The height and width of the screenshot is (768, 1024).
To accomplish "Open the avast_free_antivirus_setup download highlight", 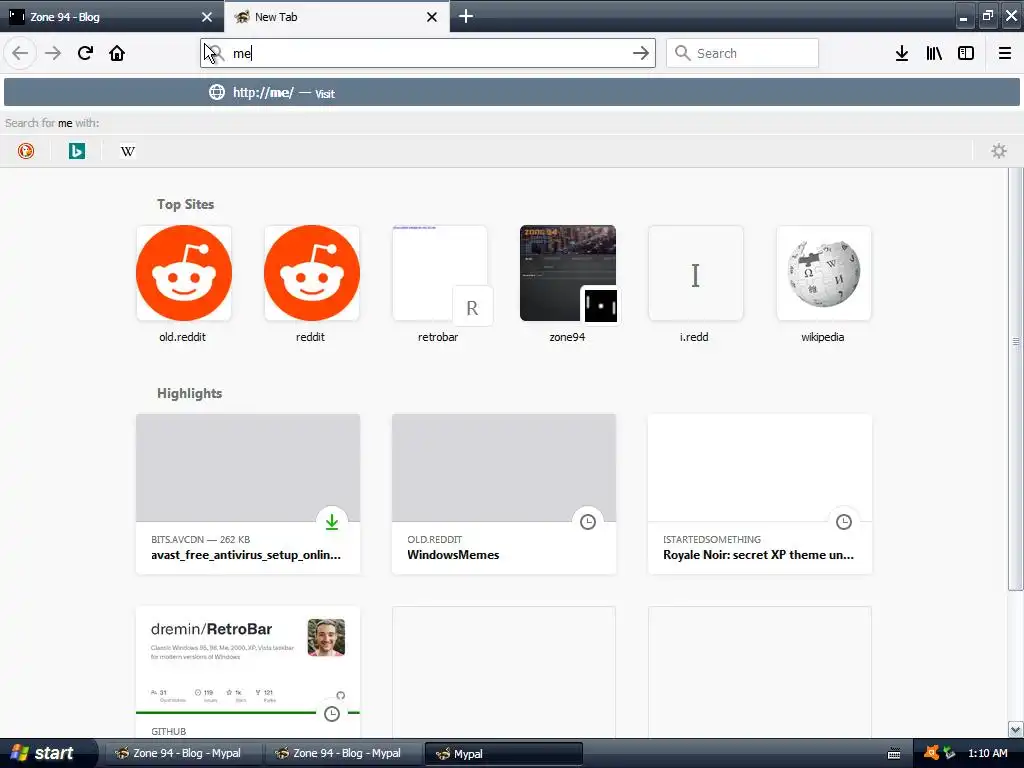I will (x=248, y=494).
